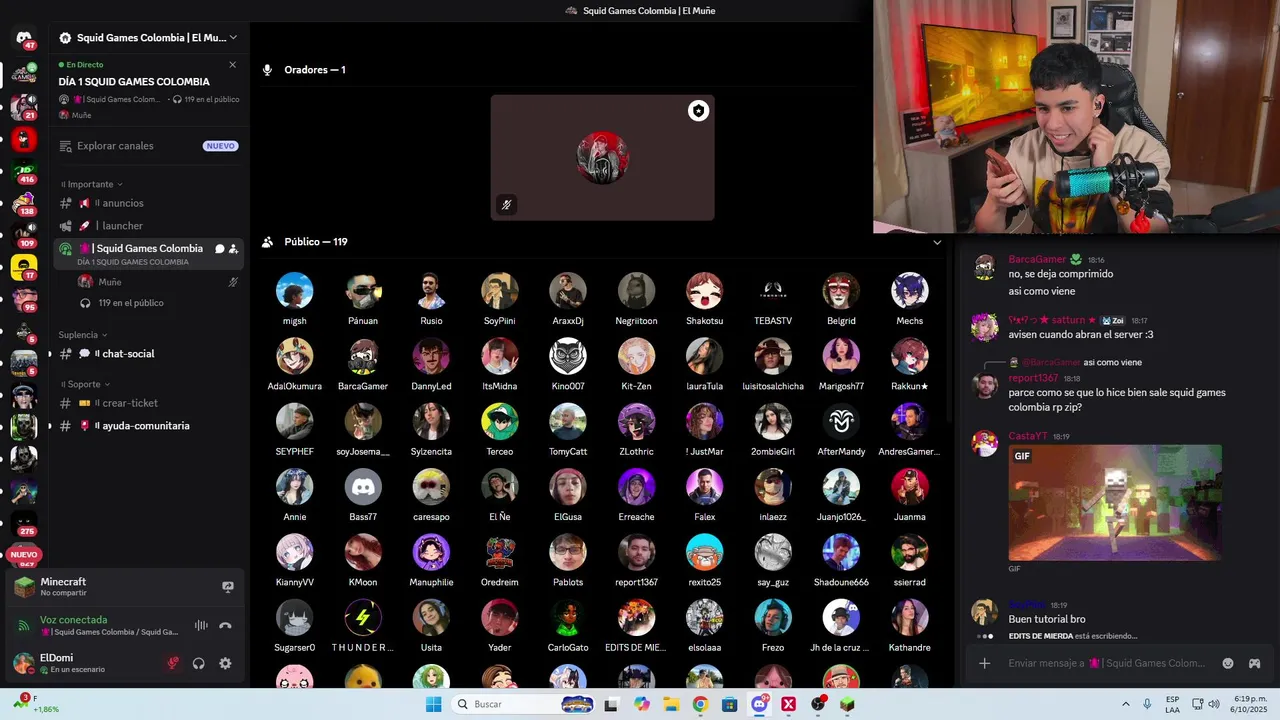Select server icon with 138 badge
This screenshot has height=720, width=1280.
pyautogui.click(x=24, y=204)
